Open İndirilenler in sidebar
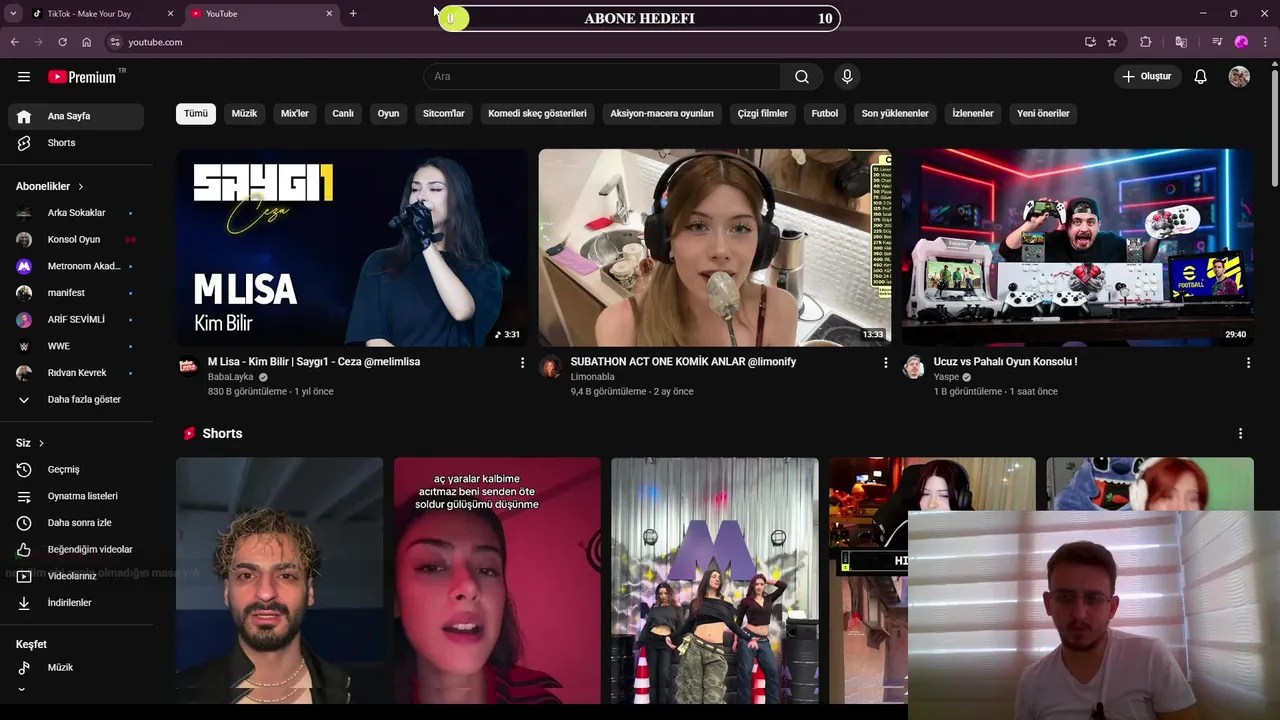This screenshot has width=1280, height=720. click(x=76, y=603)
